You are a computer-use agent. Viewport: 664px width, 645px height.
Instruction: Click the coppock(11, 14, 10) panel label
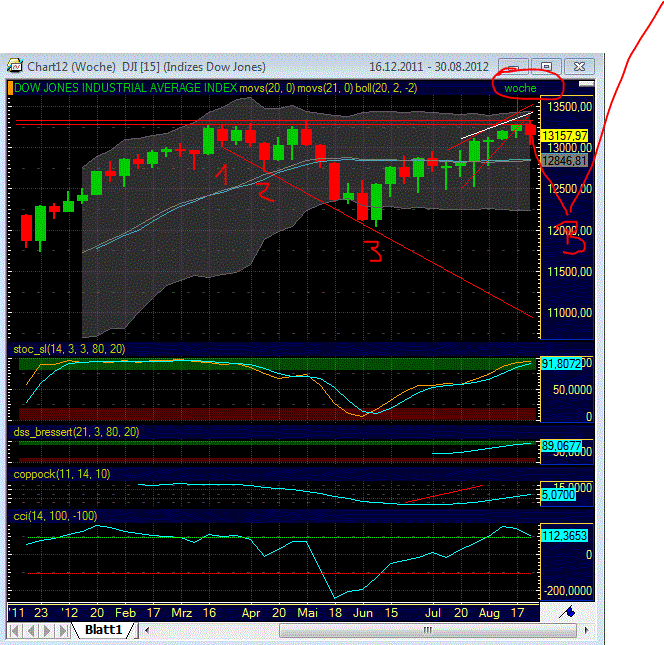coord(62,474)
